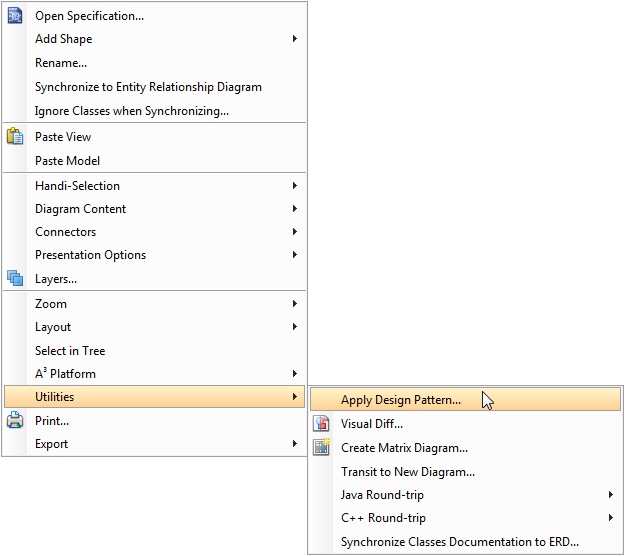The width and height of the screenshot is (625, 556).
Task: Expand the Diagram Content submenu arrow
Action: pos(295,209)
